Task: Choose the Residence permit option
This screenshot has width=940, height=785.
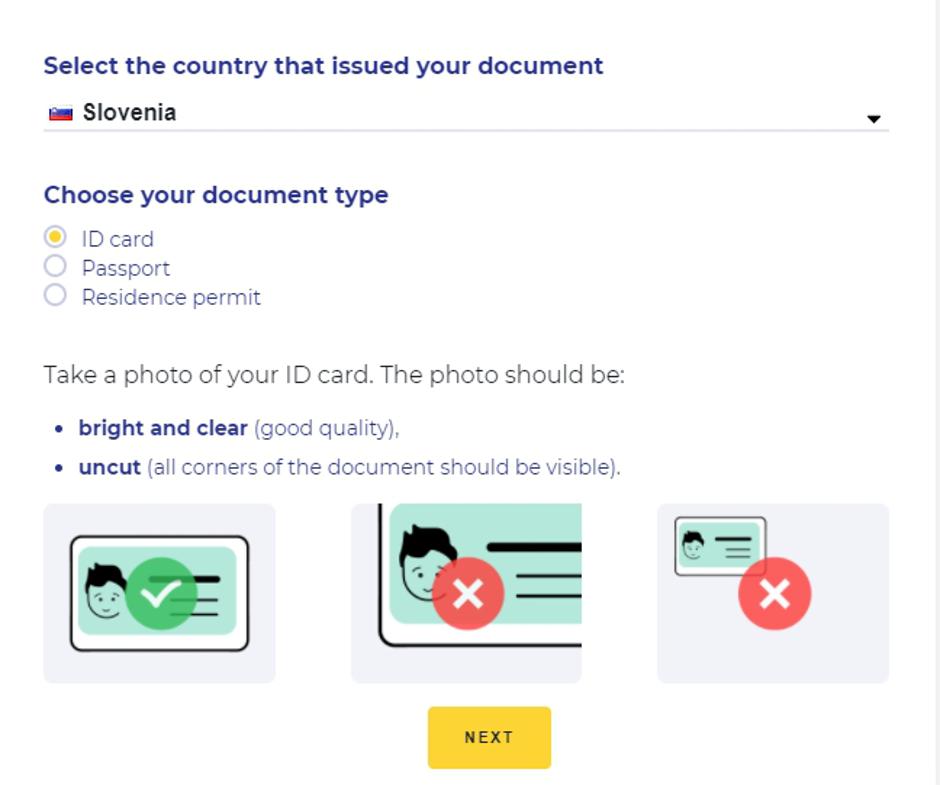Action: 55,295
